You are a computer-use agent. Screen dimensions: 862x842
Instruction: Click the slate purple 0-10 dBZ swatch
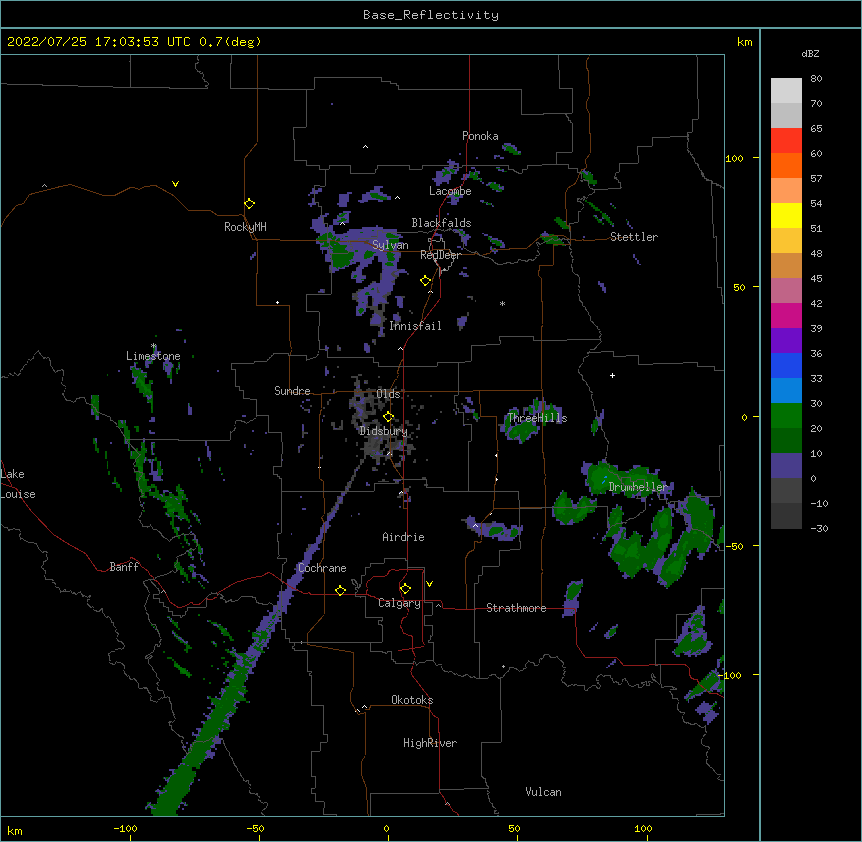(x=786, y=466)
